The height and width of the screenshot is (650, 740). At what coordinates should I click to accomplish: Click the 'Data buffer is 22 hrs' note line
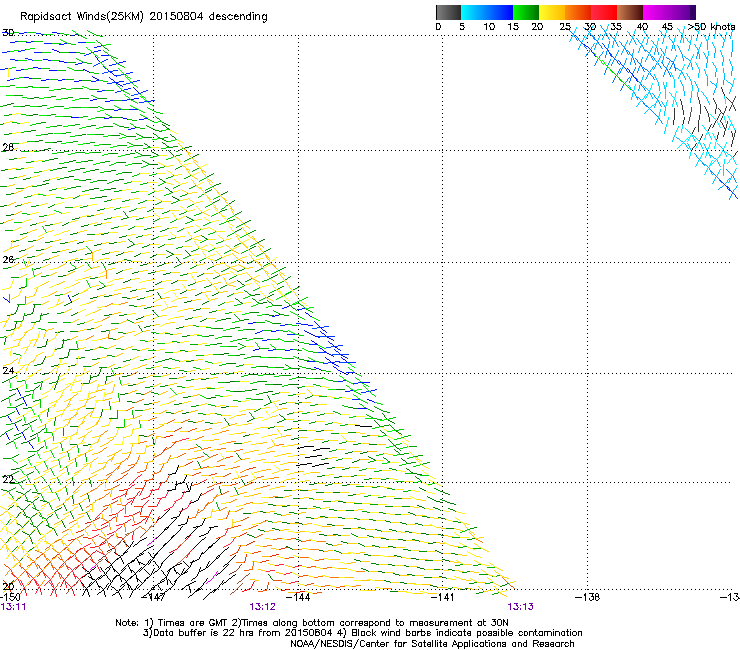click(x=362, y=633)
